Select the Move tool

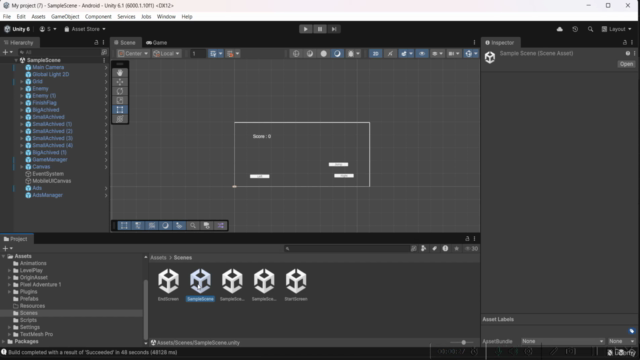[120, 82]
